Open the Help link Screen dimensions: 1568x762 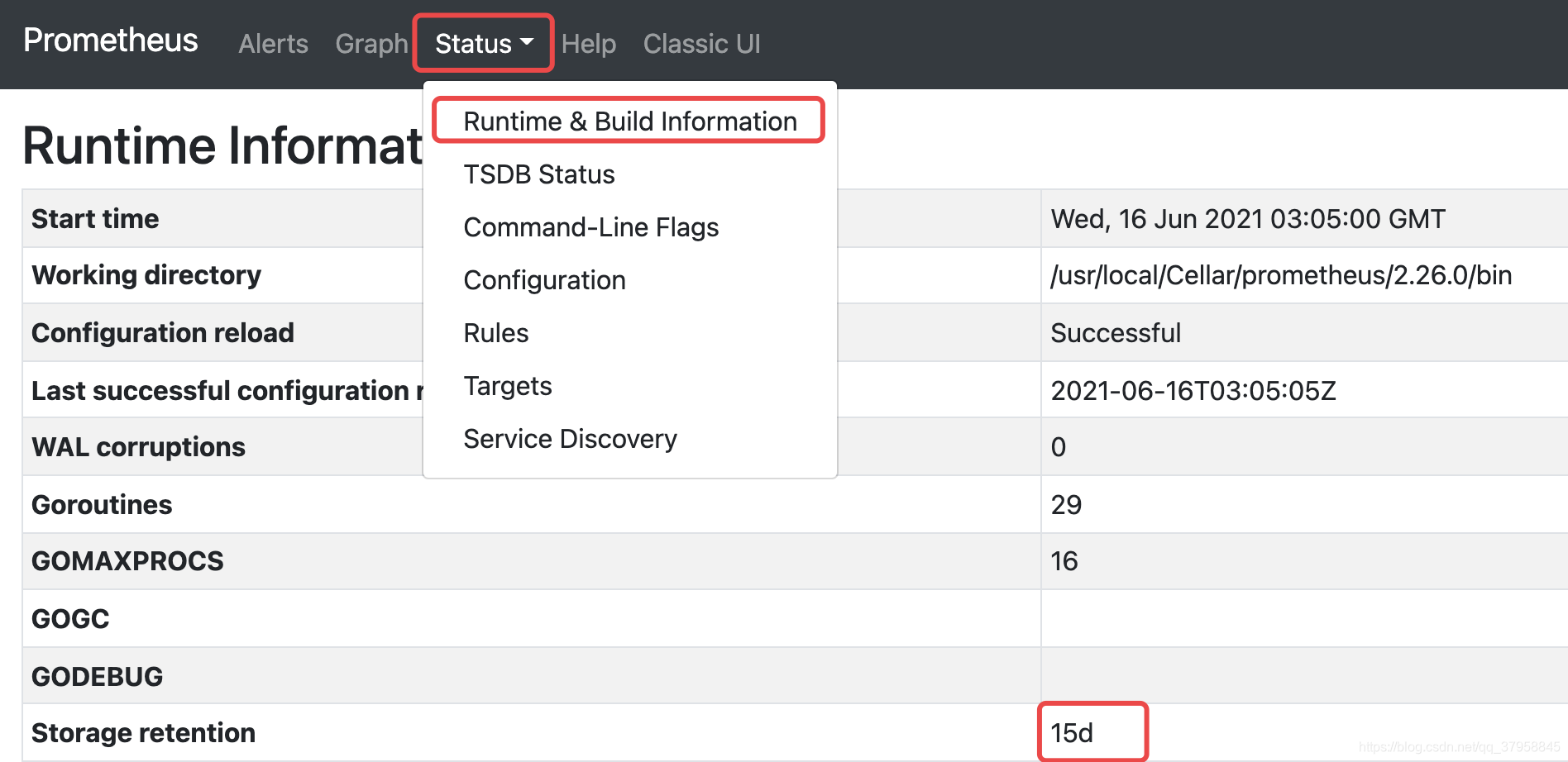coord(589,44)
